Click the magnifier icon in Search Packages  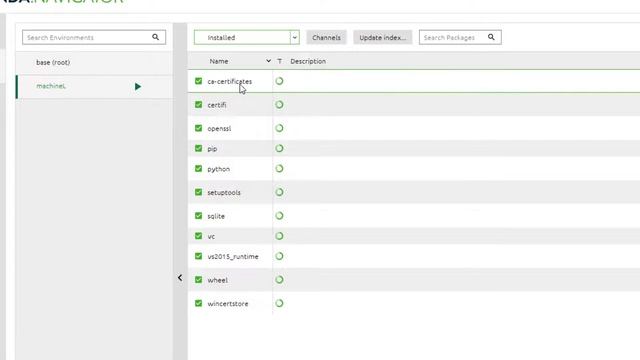tap(491, 37)
